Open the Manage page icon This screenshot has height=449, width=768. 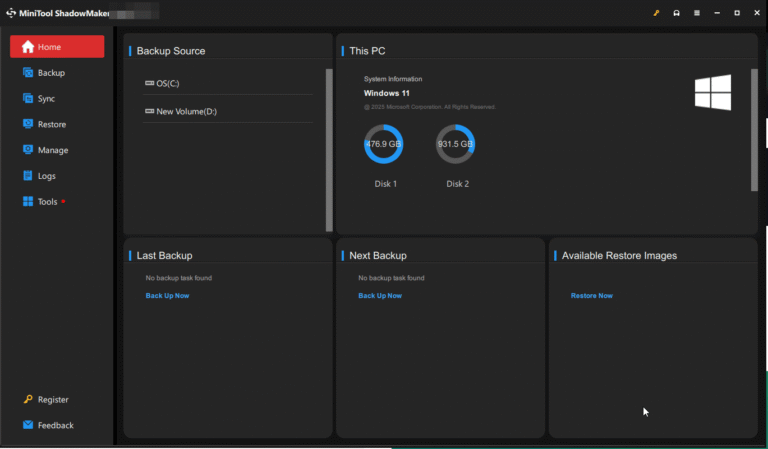[x=28, y=150]
